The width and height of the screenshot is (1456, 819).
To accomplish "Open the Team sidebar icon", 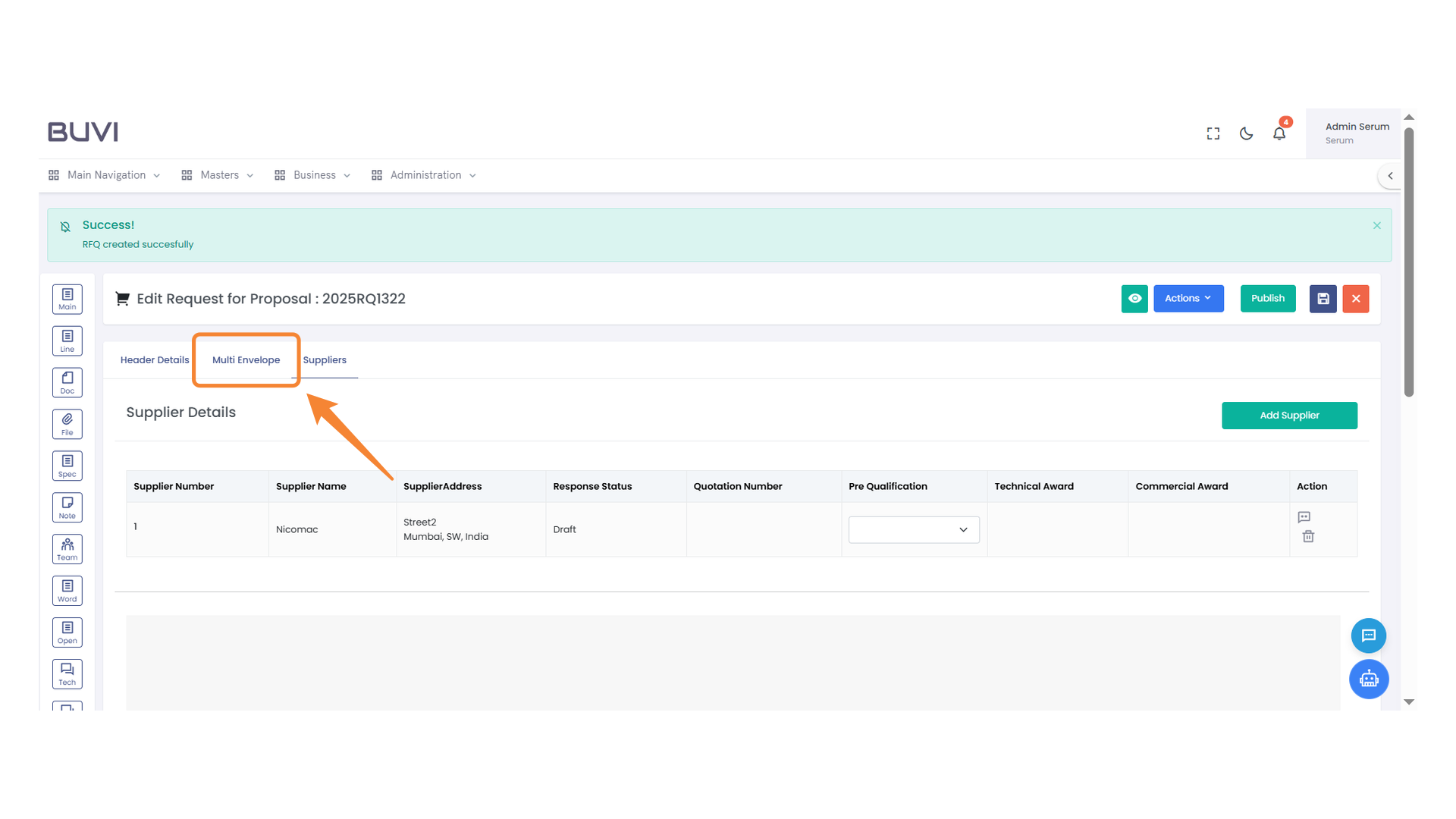I will click(x=67, y=549).
